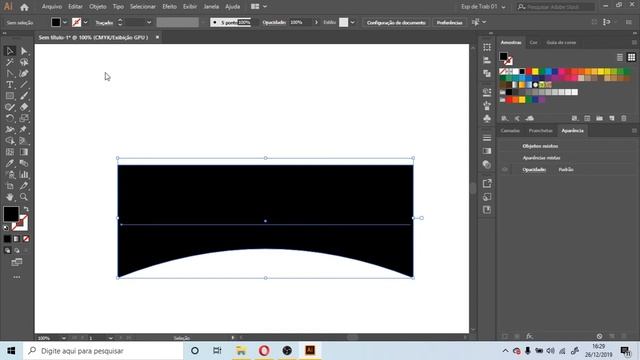This screenshot has width=640, height=360.
Task: Select the Perspective Grid tool
Action: coord(24,141)
